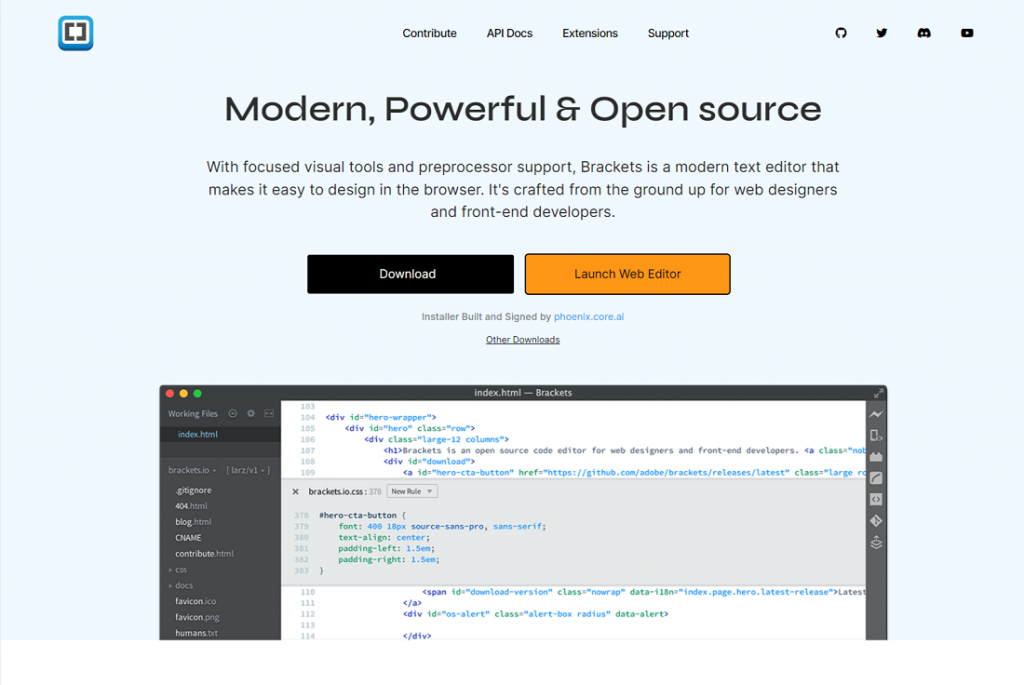Click the square leaf icon in right toolbar

pos(876,478)
